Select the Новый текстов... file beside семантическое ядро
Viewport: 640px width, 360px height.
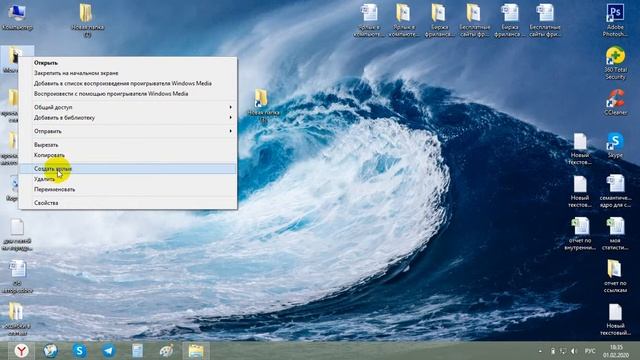[580, 191]
